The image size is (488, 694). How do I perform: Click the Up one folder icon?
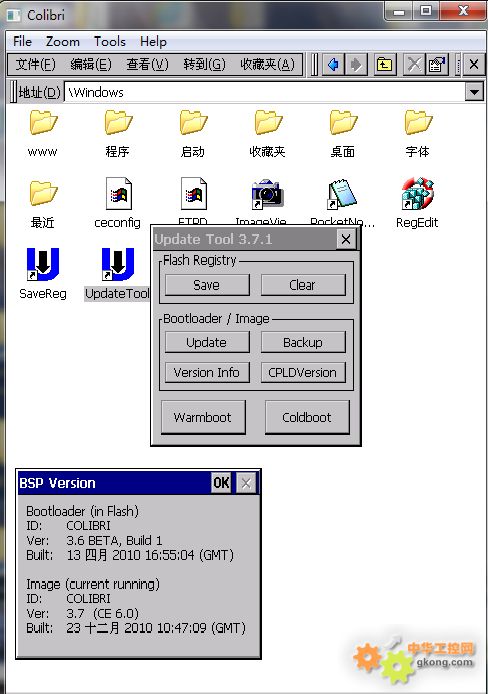click(x=384, y=65)
